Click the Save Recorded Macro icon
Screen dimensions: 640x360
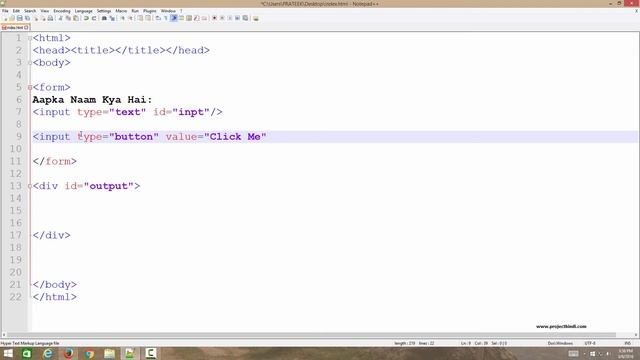[x=245, y=18]
